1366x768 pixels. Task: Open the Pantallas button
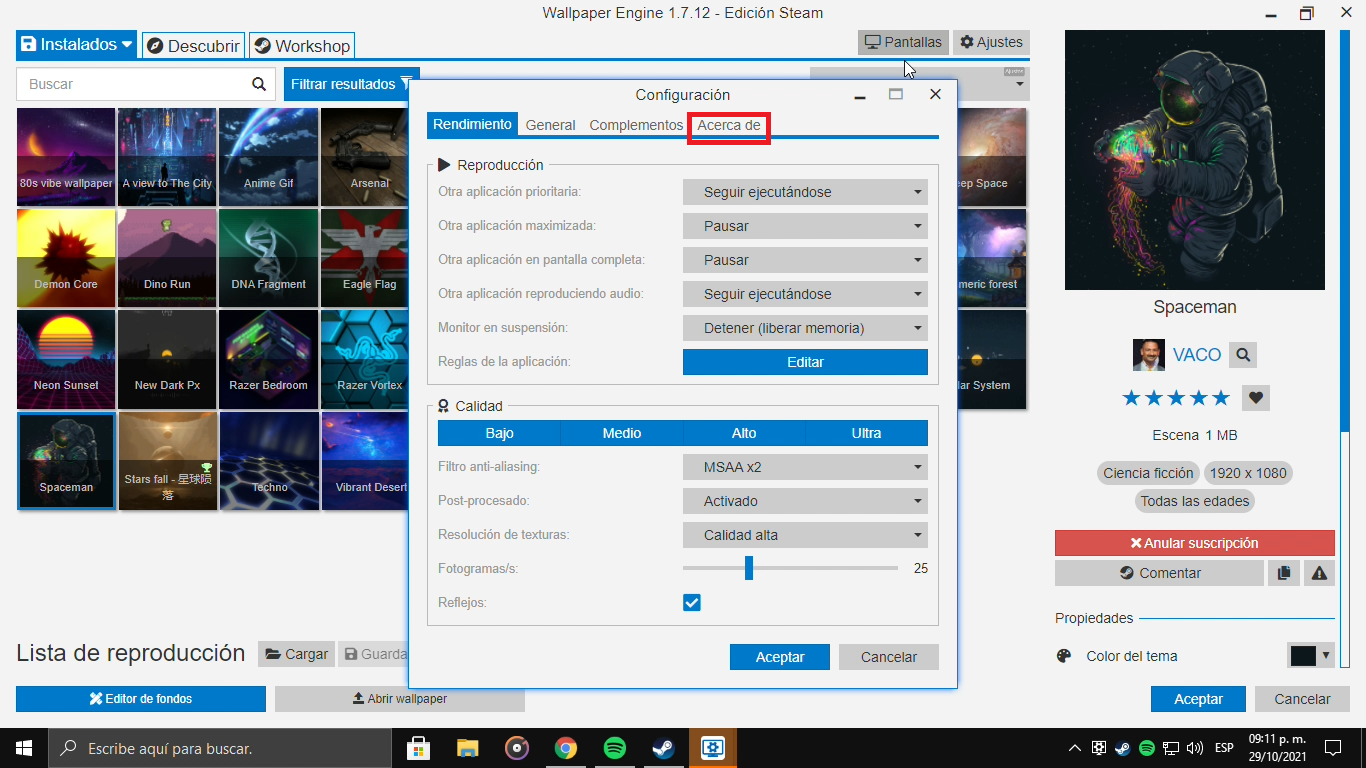pyautogui.click(x=903, y=42)
